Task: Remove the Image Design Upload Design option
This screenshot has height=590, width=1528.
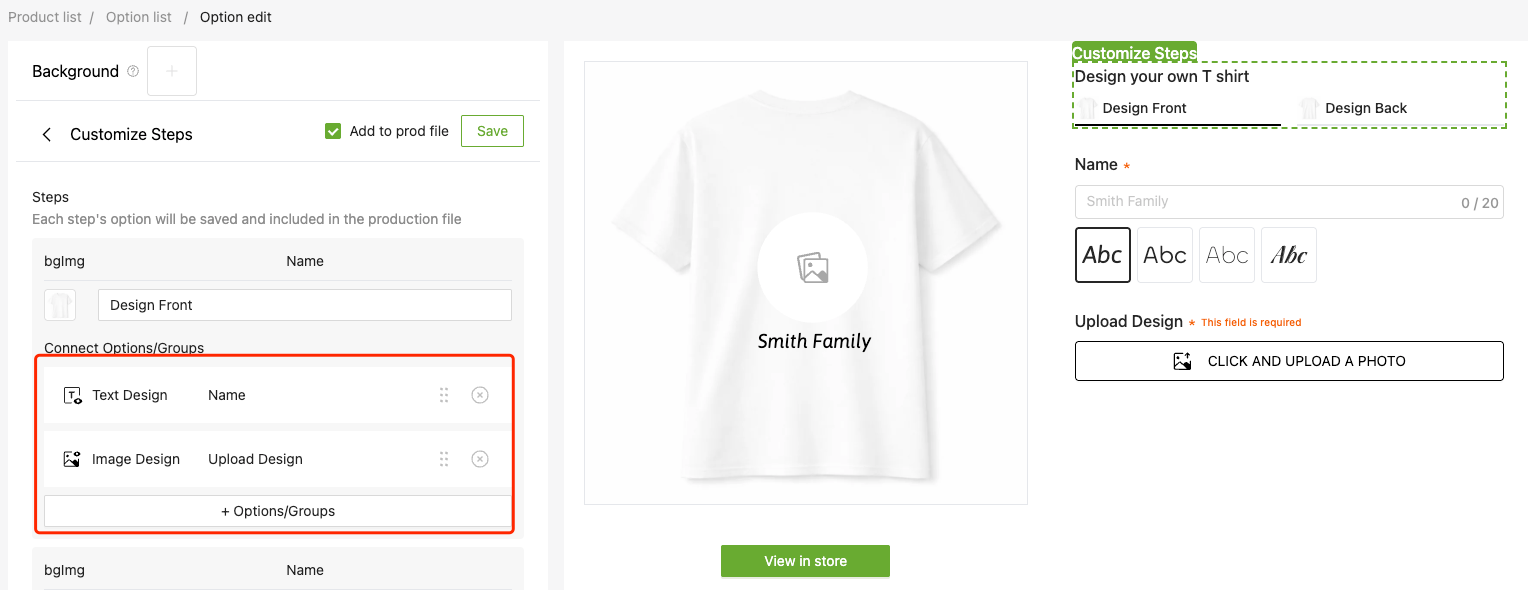Action: 480,459
